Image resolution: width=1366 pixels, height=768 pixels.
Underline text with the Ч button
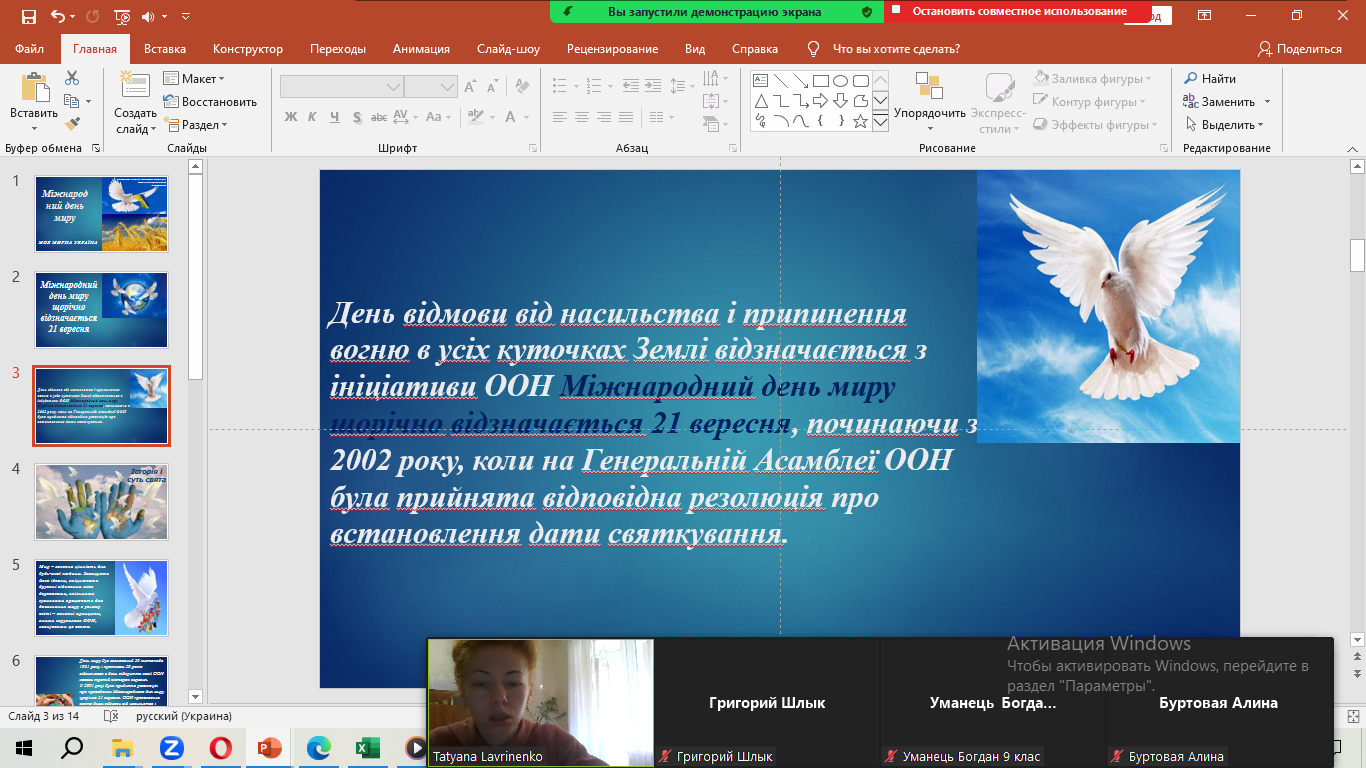334,117
